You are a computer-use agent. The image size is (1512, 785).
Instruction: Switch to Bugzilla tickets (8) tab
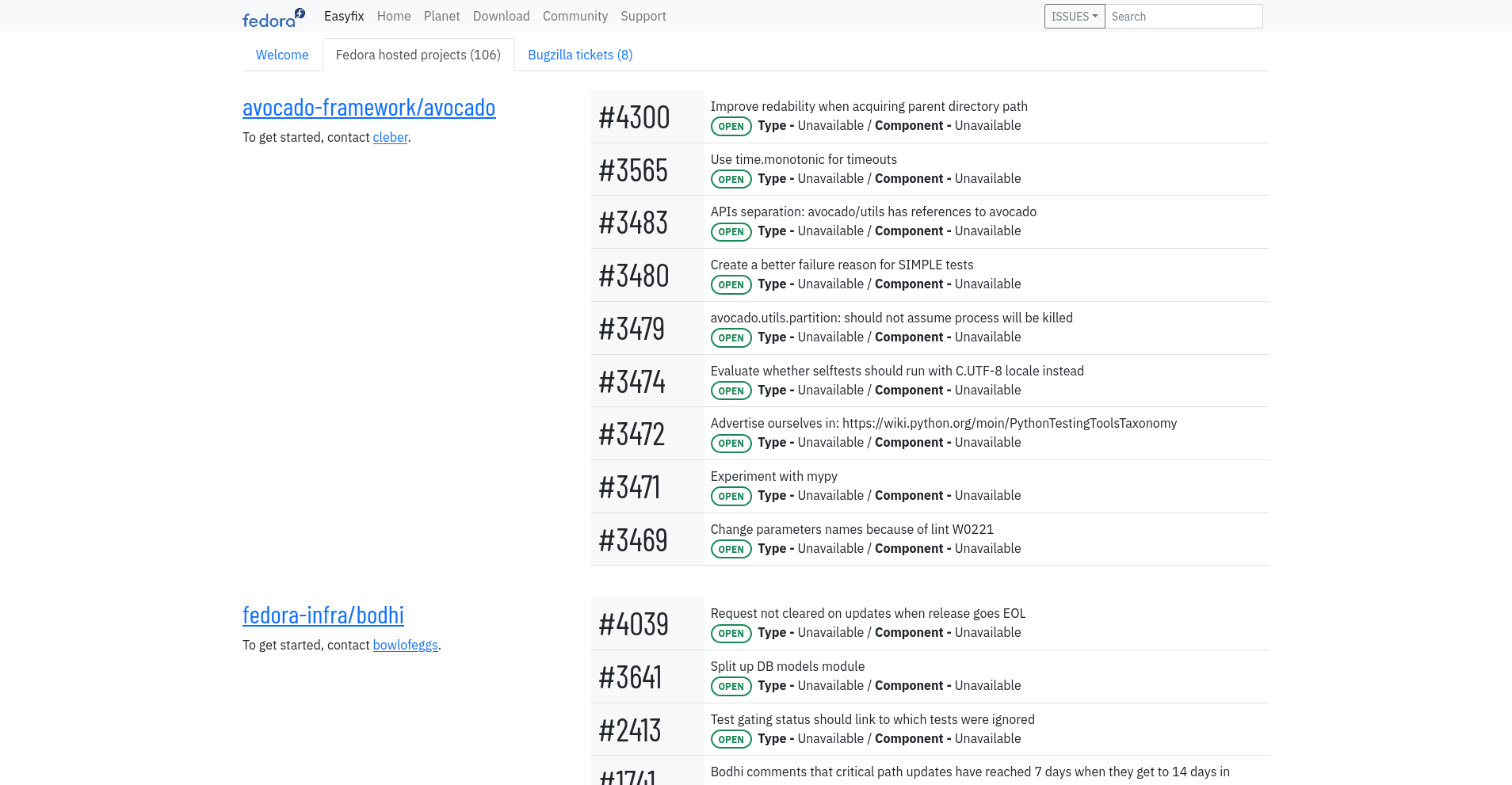coord(580,55)
